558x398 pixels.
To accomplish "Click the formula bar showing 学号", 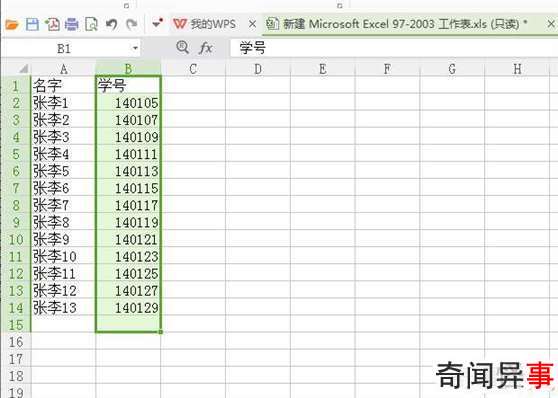I will (x=393, y=48).
